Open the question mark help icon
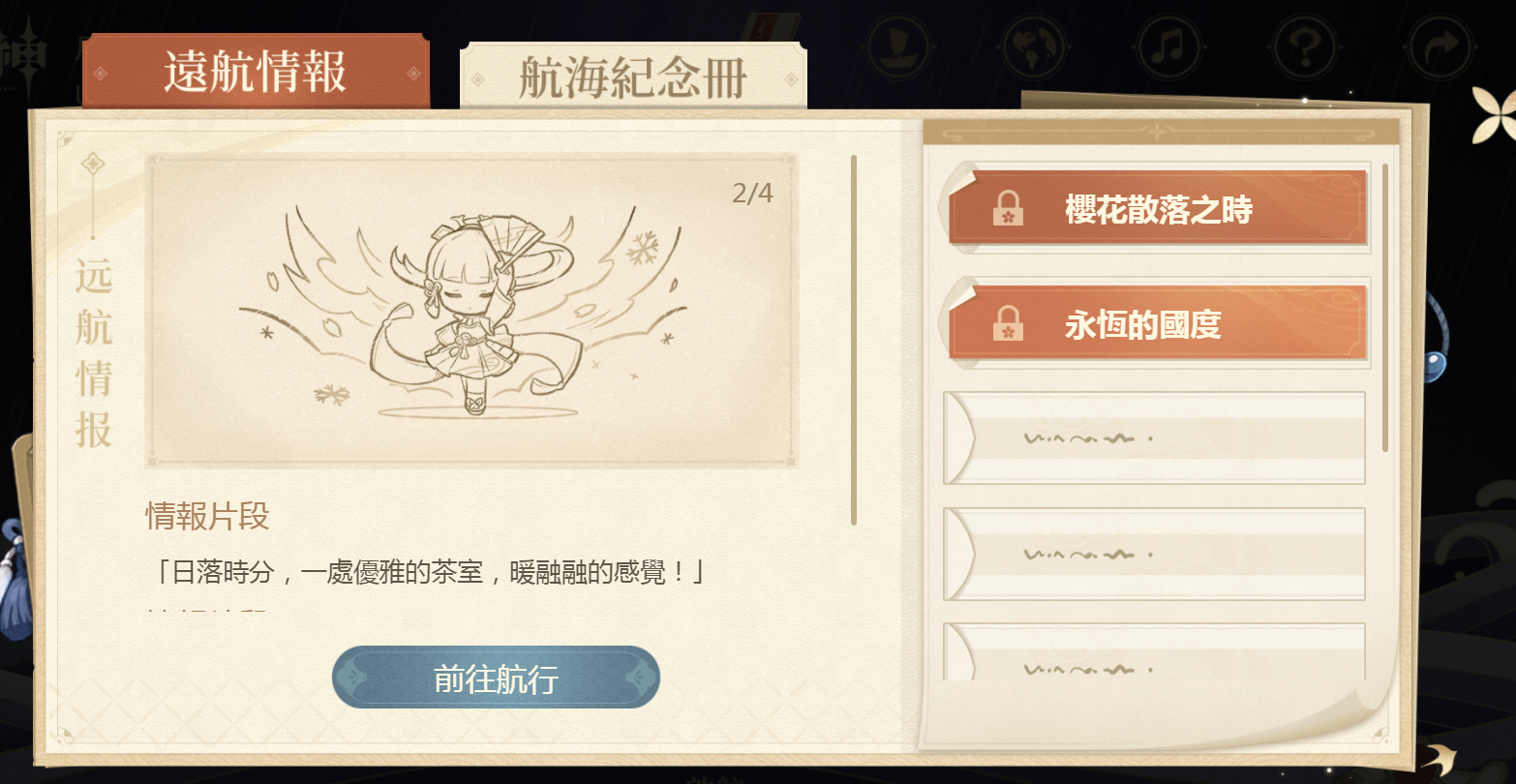This screenshot has height=784, width=1516. 1305,46
